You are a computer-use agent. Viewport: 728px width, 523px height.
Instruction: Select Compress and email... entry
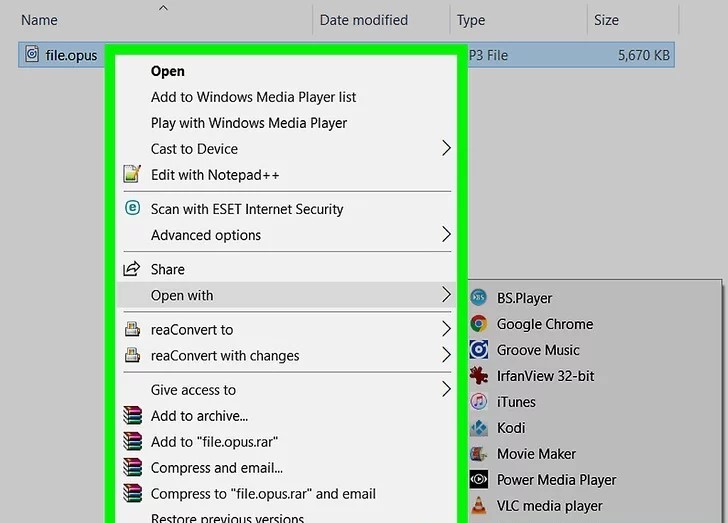point(286,468)
